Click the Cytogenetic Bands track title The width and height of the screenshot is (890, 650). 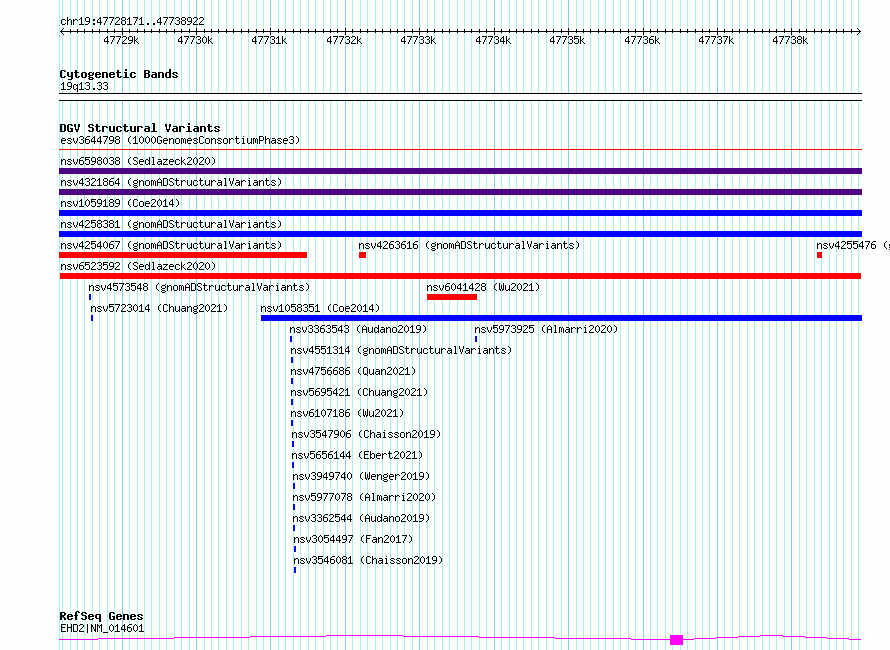(119, 74)
